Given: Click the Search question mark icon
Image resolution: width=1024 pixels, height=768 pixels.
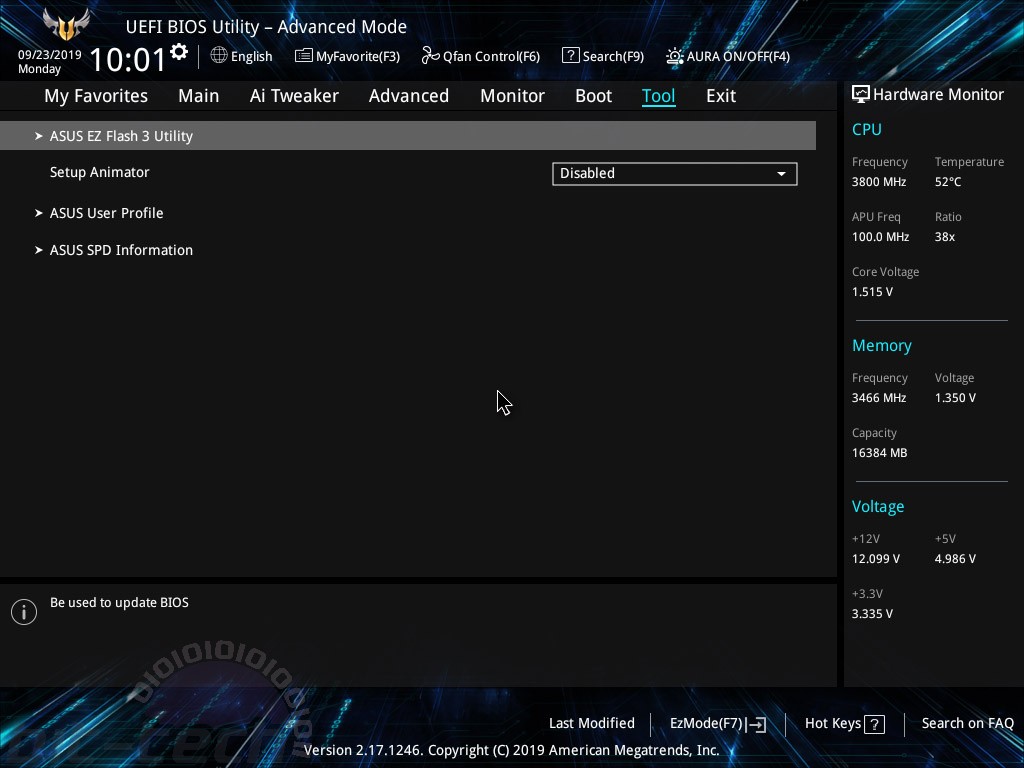Looking at the screenshot, I should click(x=570, y=56).
